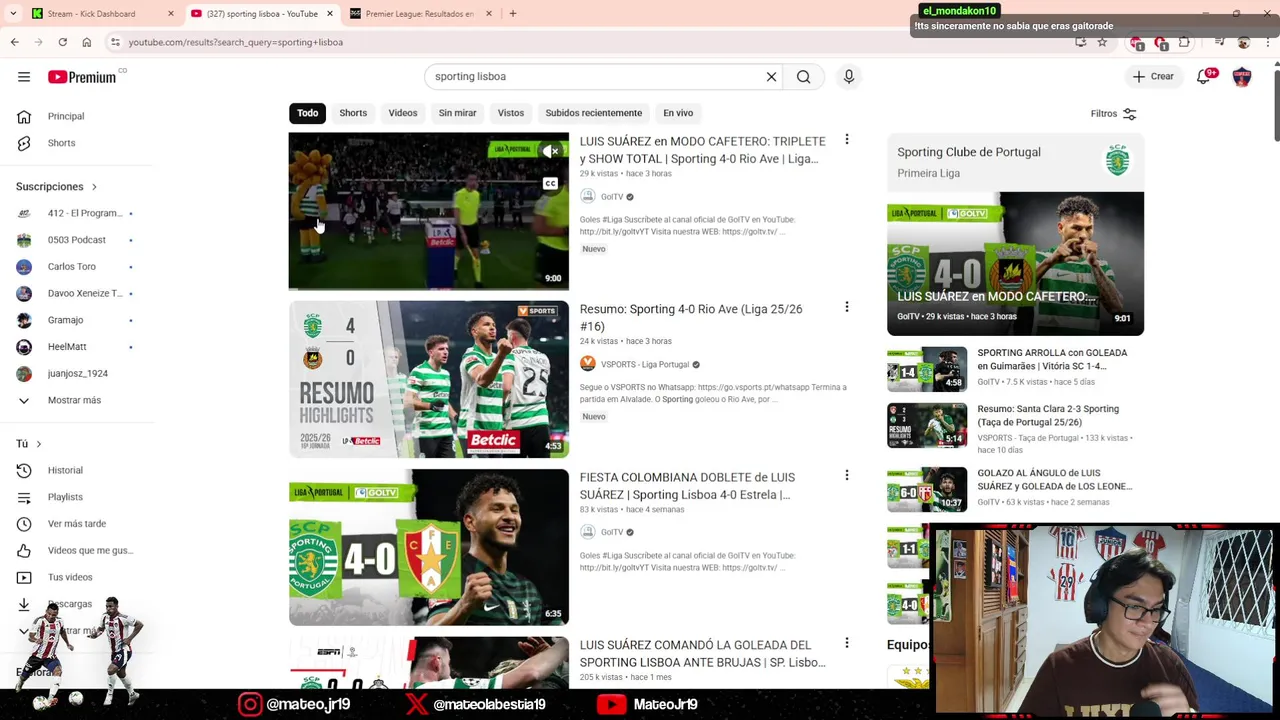The image size is (1280, 720).
Task: Play Resumo Highlights thumbnail
Action: 429,379
